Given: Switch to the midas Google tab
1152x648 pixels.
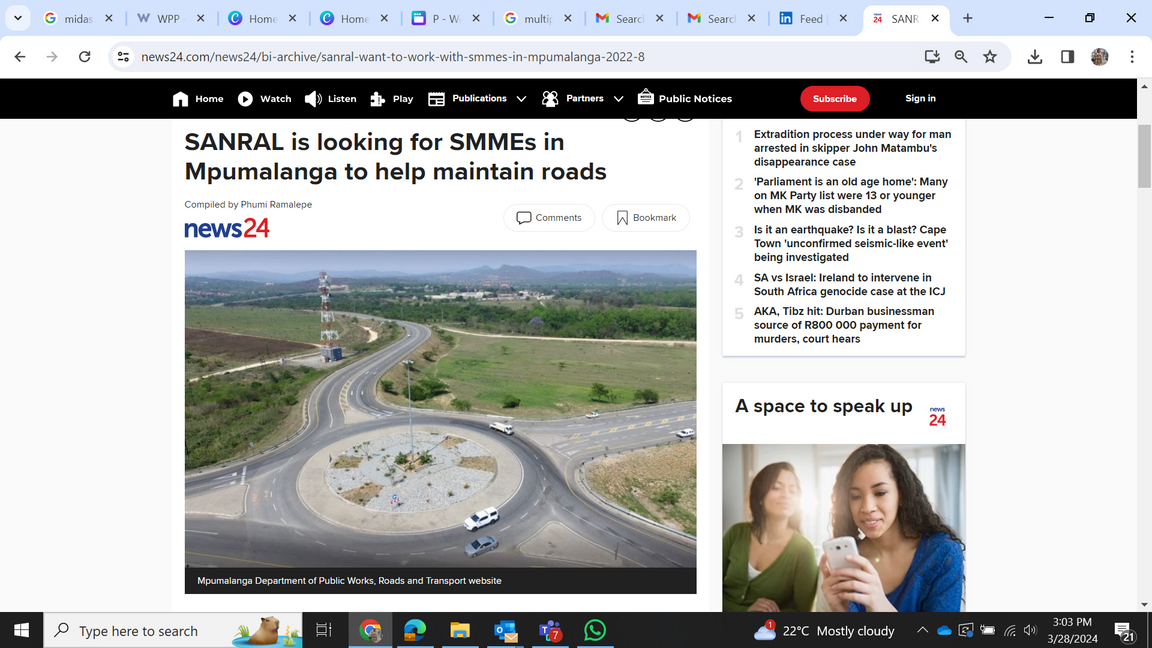Looking at the screenshot, I should 79,18.
